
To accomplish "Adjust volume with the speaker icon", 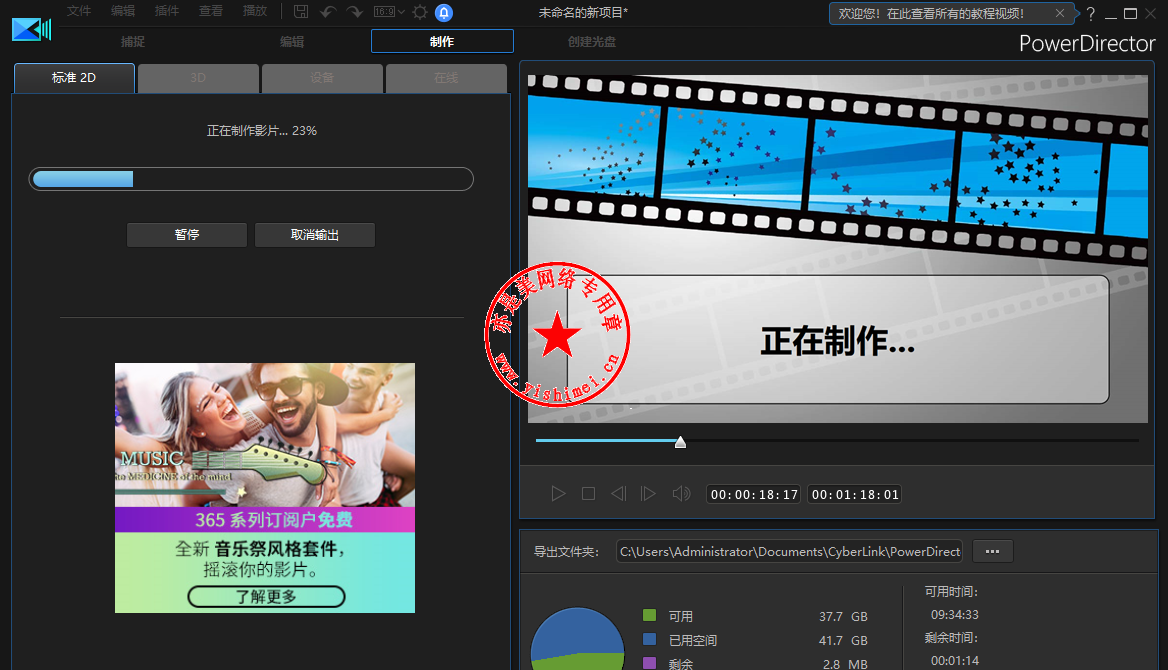I will point(681,493).
